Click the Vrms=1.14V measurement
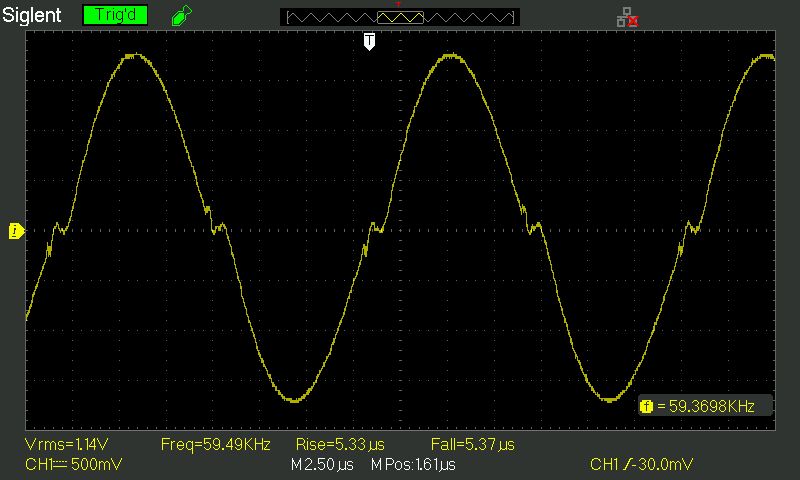 pyautogui.click(x=67, y=444)
